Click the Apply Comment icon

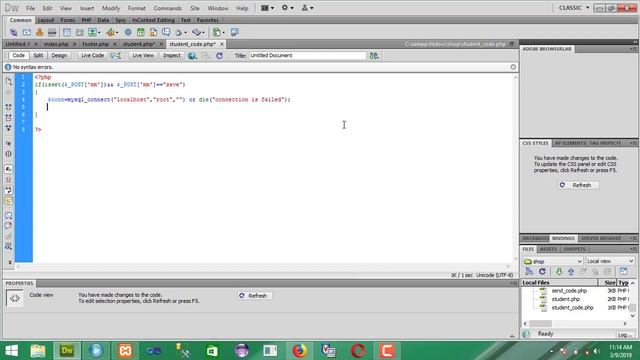coord(9,215)
